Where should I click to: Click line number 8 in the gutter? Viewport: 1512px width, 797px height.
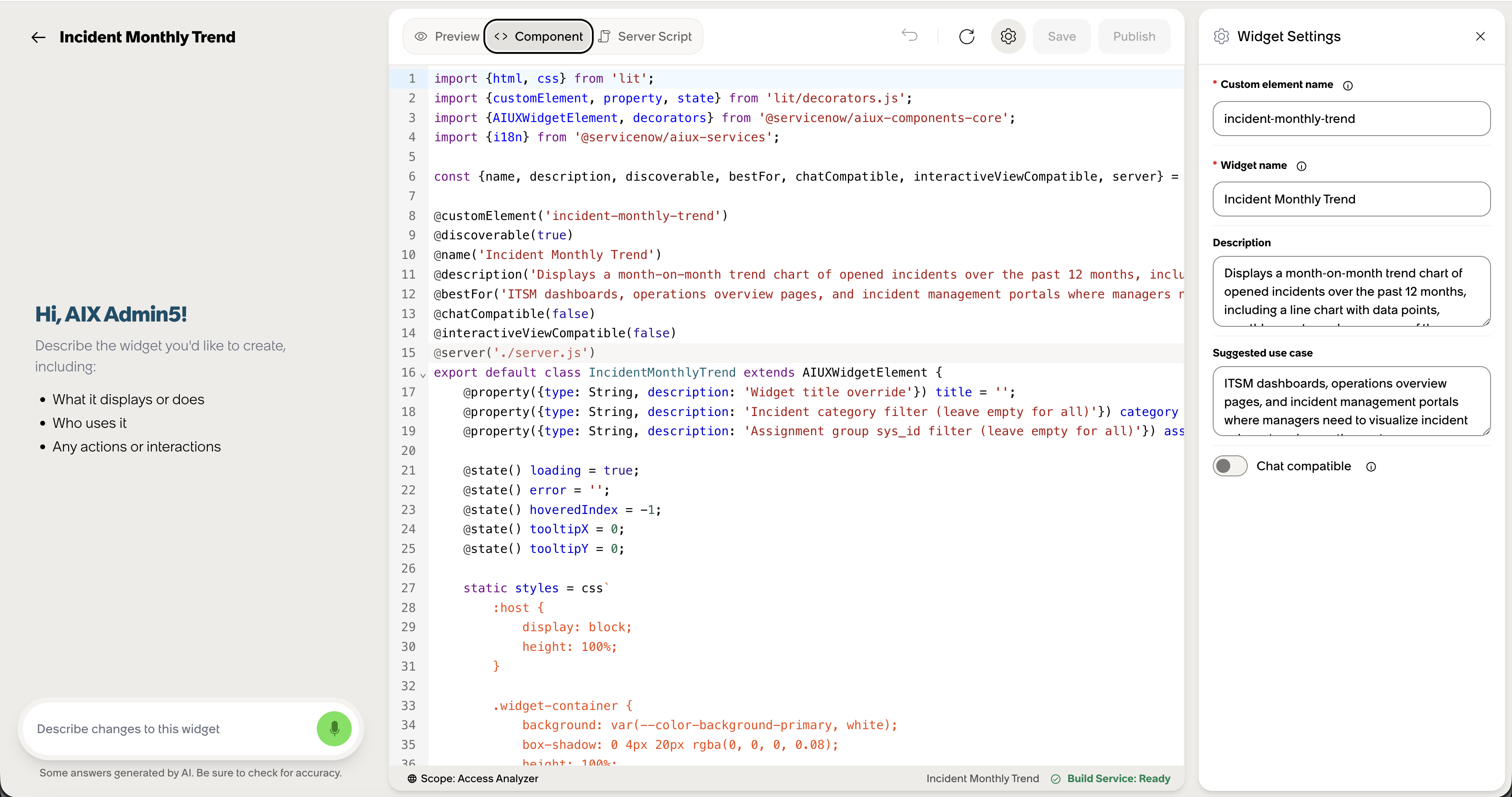tap(411, 215)
